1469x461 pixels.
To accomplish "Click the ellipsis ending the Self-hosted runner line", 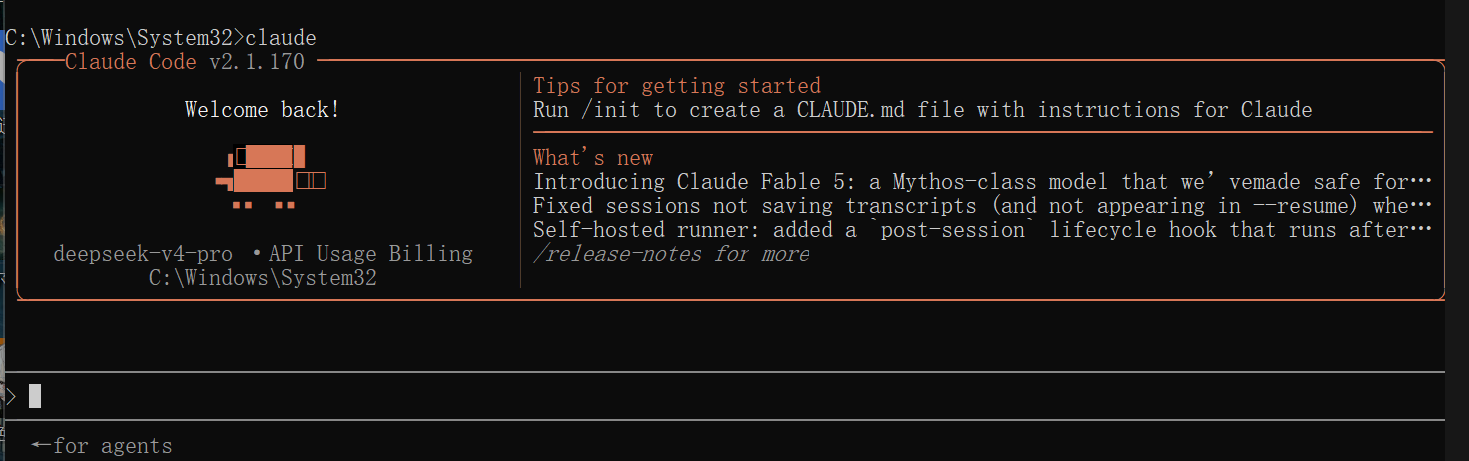I will (1421, 230).
